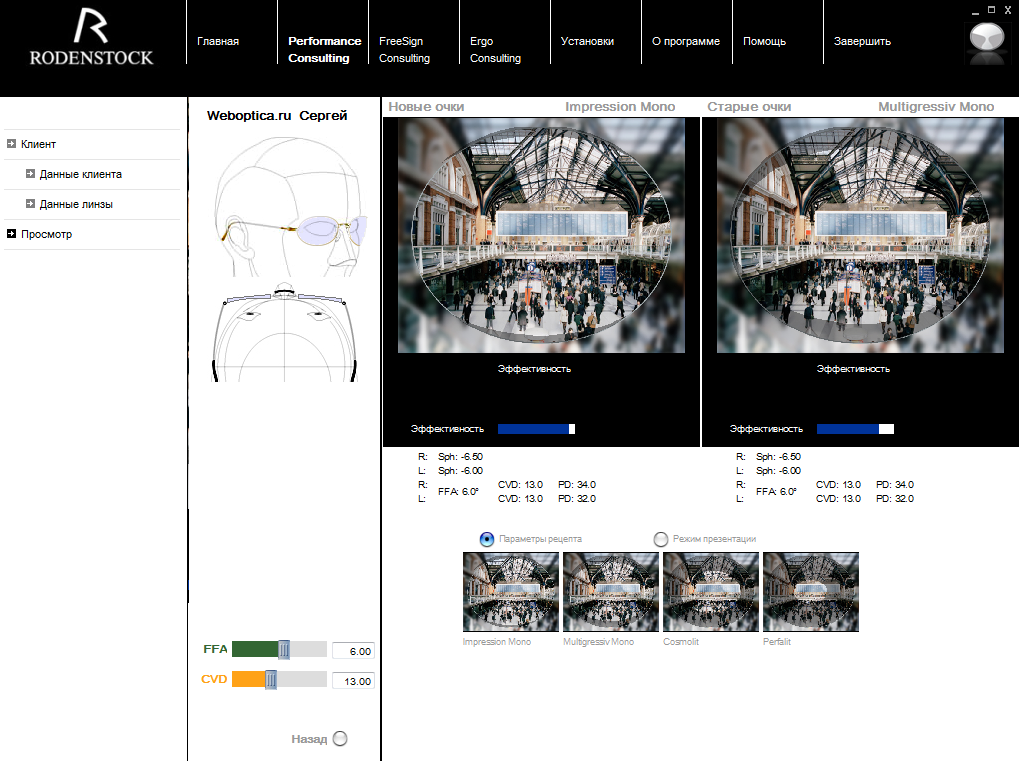Click the Multigressiv Mono title above preview
1019x761 pixels.
coord(936,107)
